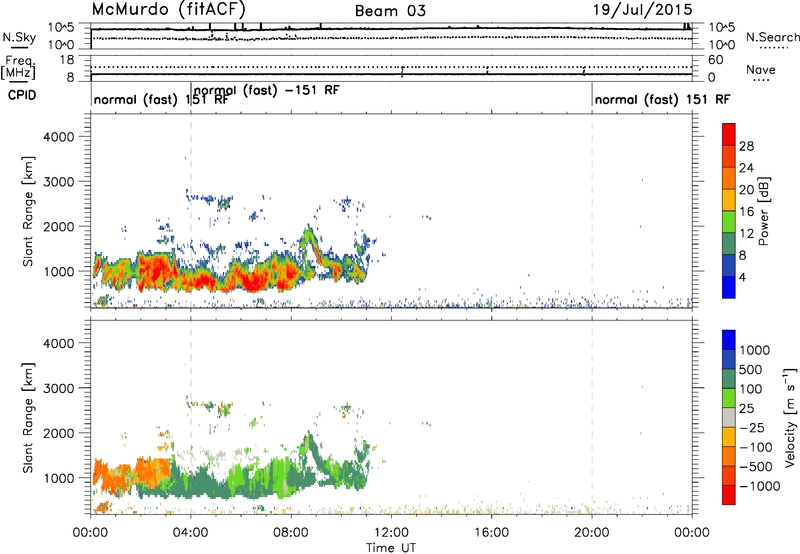The height and width of the screenshot is (554, 800).
Task: Click the '4000' tick on power panel
Action: tap(58, 137)
